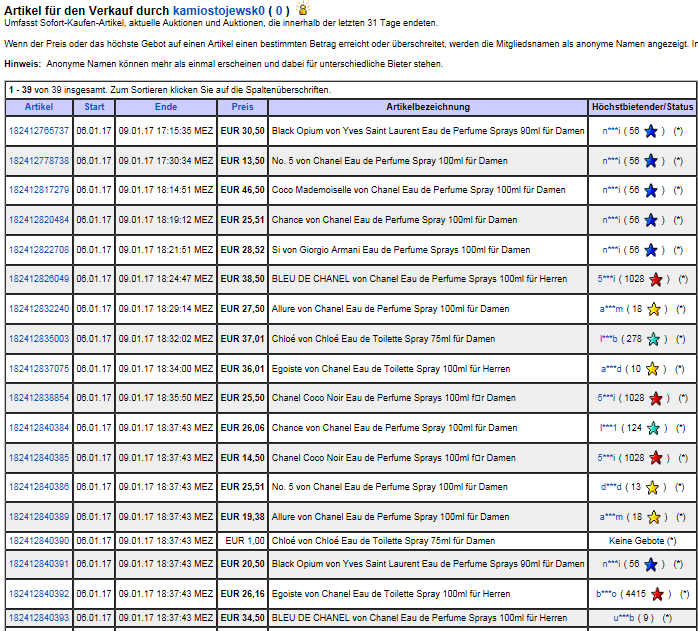Open item 182412840389
Screen dimensions: 698x631
pos(39,517)
